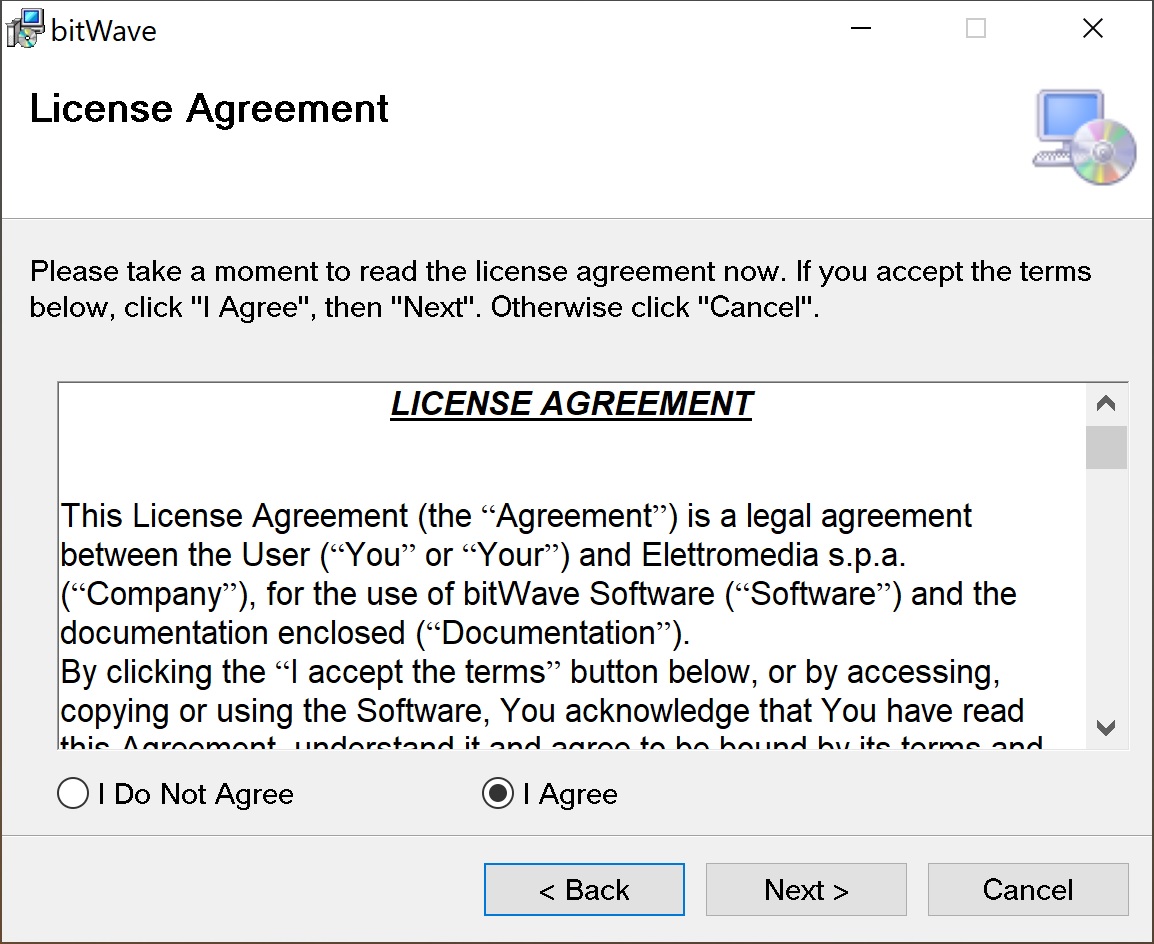Image resolution: width=1154 pixels, height=944 pixels.
Task: Click the license scrollbar thumb
Action: [1106, 447]
